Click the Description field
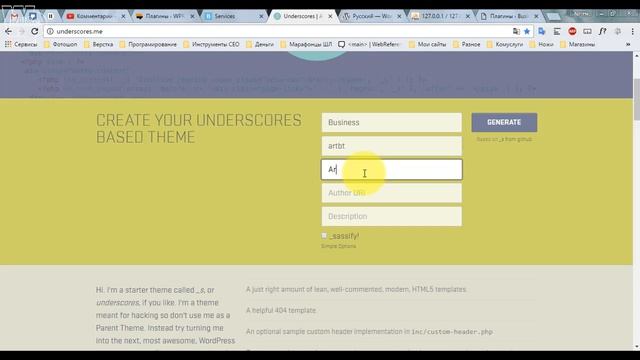640x360 pixels. click(391, 216)
